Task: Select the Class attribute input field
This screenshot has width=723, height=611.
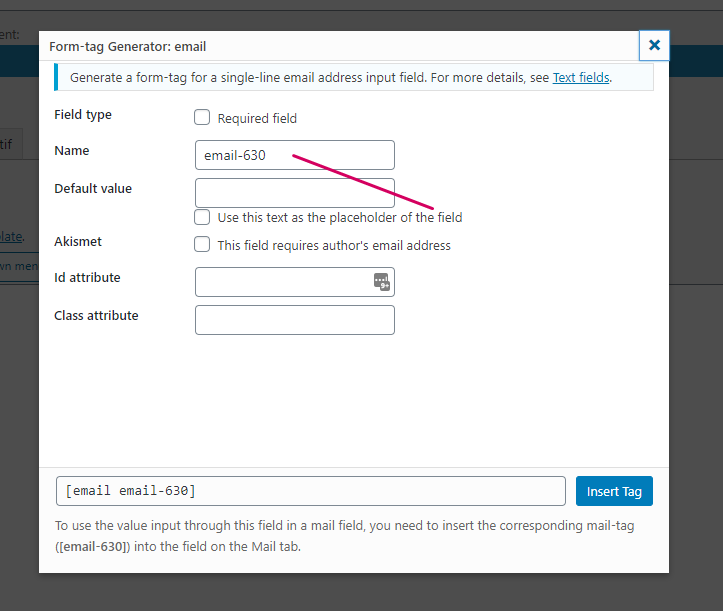Action: click(x=294, y=320)
